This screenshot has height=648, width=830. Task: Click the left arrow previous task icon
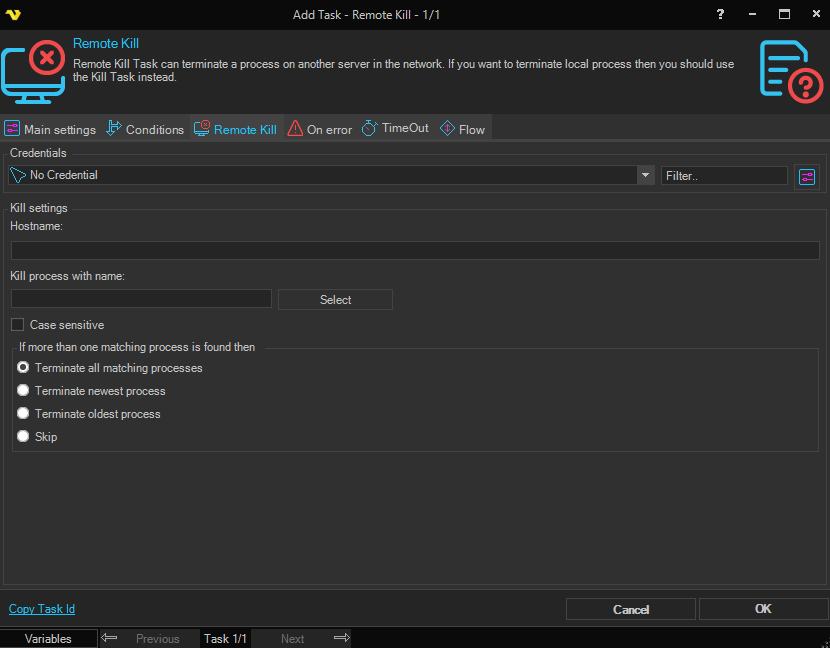(x=109, y=637)
